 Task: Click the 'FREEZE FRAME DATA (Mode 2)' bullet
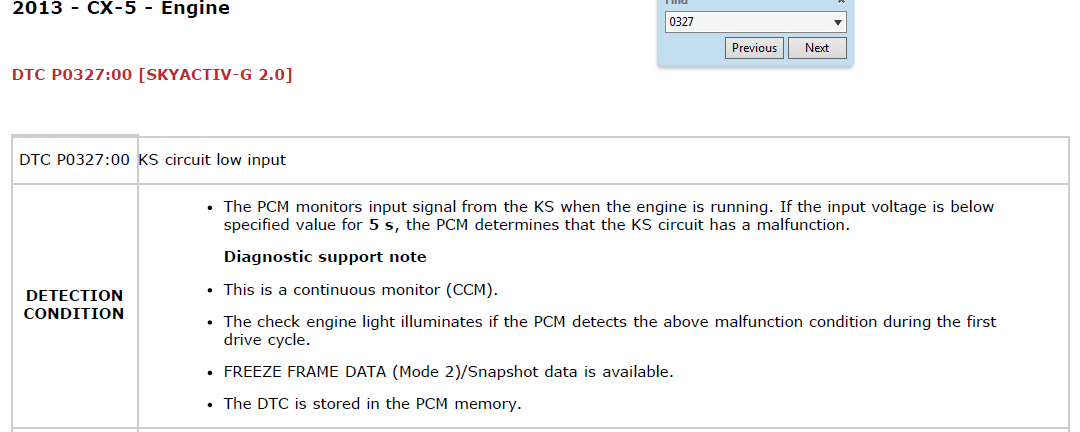[448, 372]
